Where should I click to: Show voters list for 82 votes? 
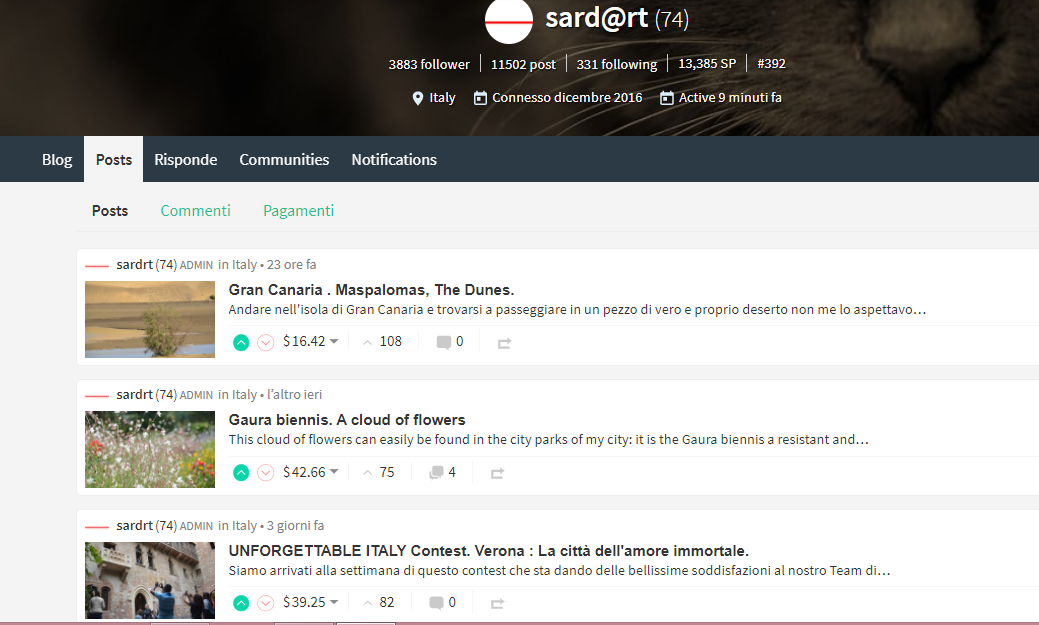(379, 602)
